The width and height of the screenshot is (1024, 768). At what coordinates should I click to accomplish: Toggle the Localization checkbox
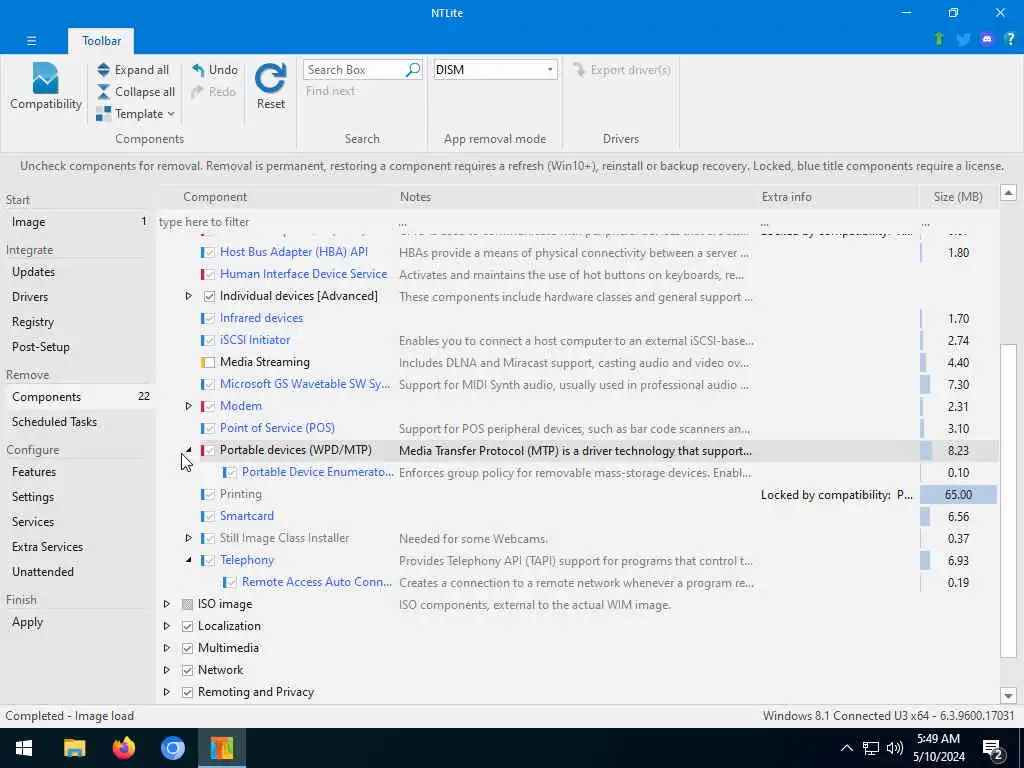click(x=187, y=626)
